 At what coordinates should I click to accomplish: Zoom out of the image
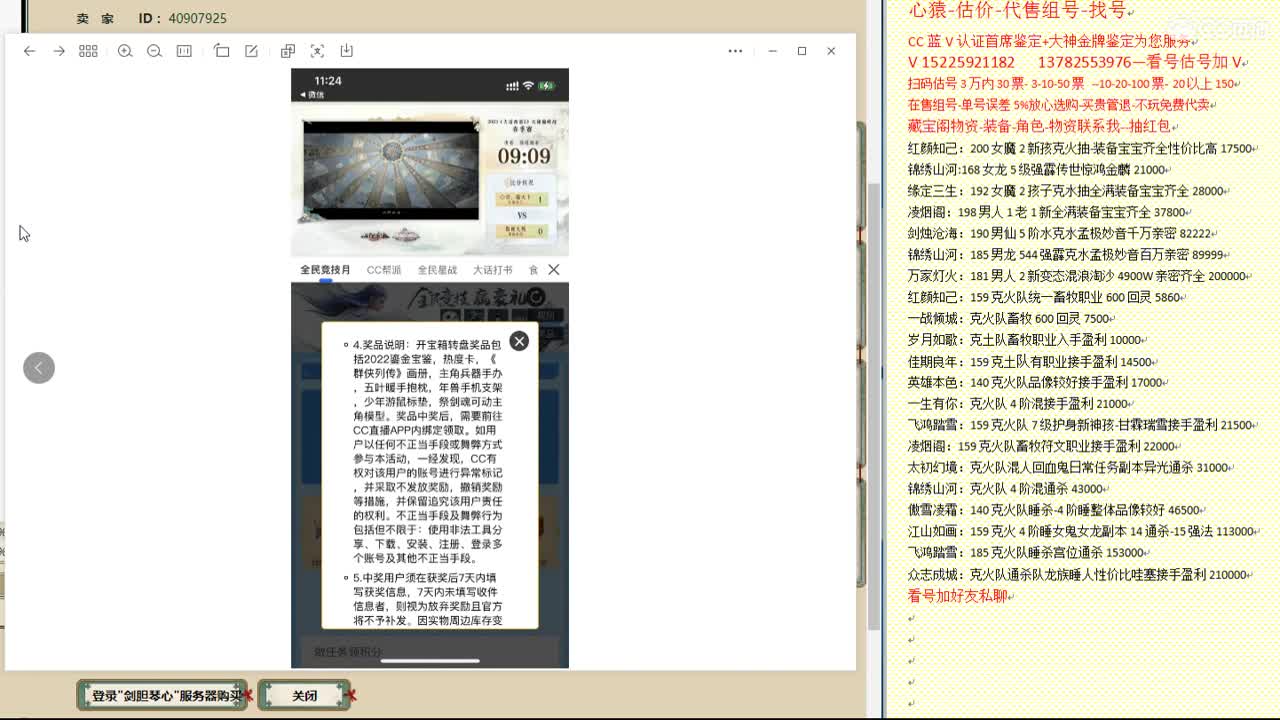pos(154,51)
